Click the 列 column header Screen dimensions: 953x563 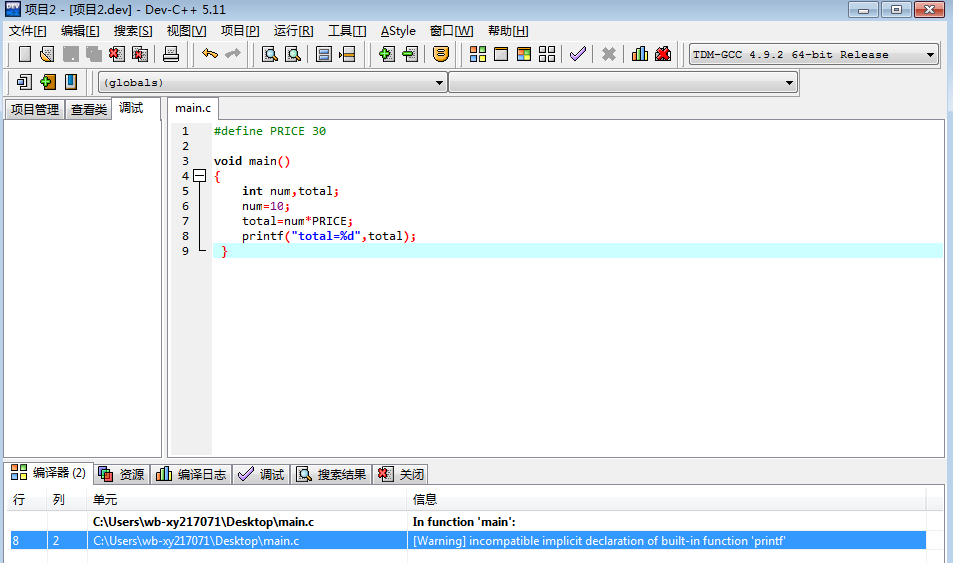click(67, 500)
